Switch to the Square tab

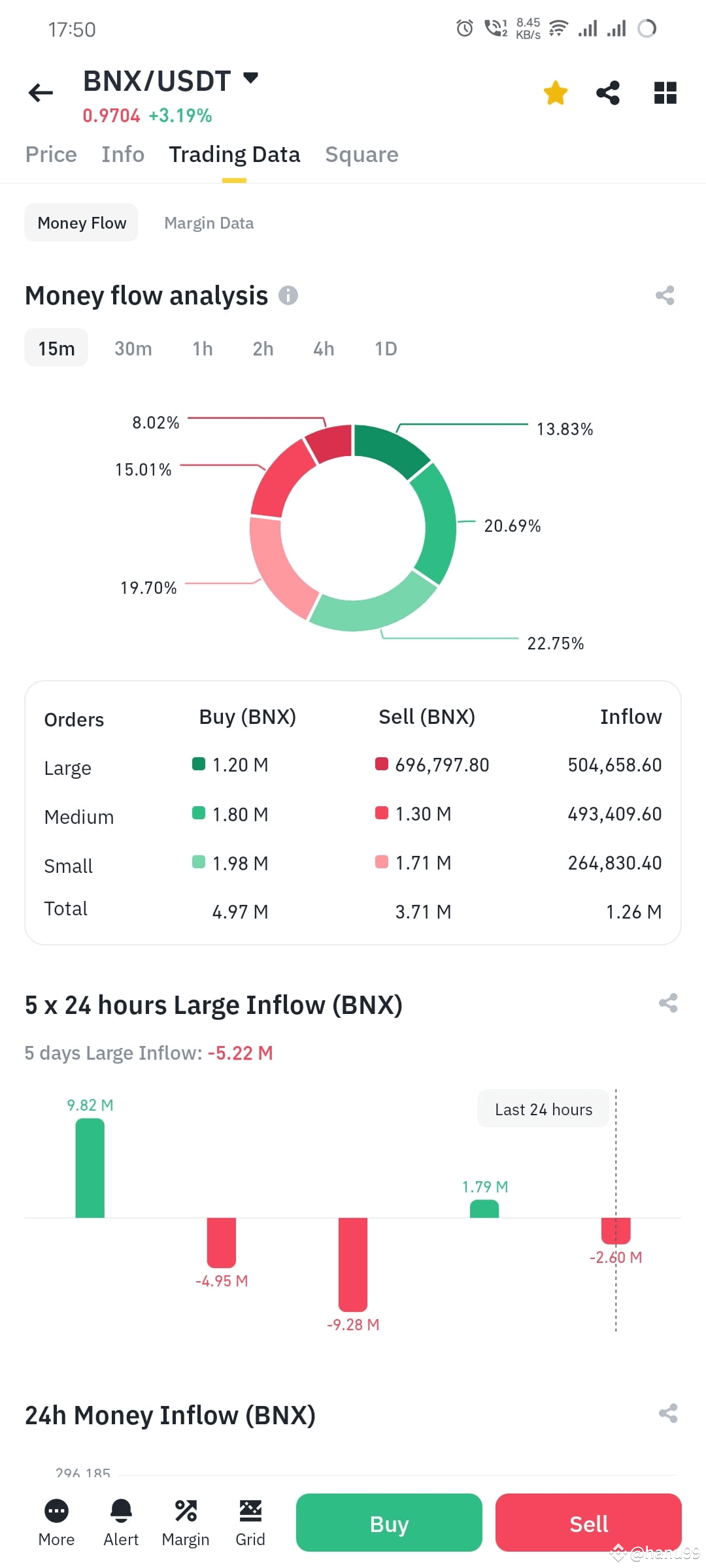click(x=361, y=154)
